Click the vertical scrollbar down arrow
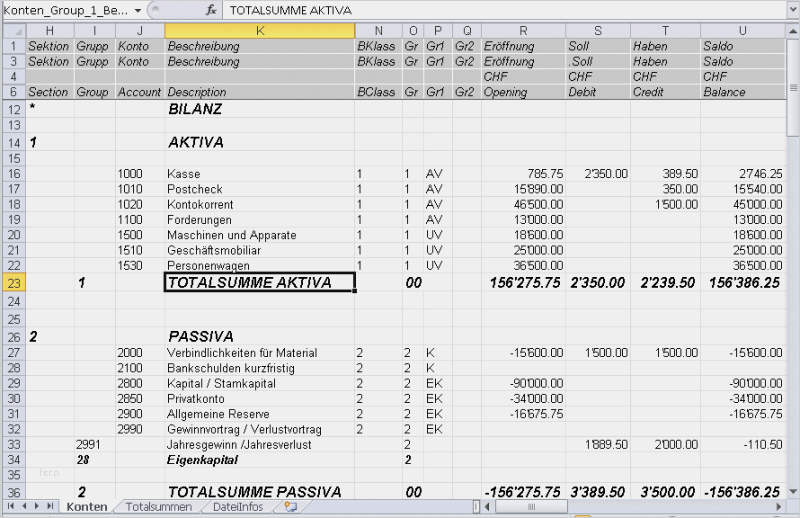The image size is (800, 518). (793, 493)
